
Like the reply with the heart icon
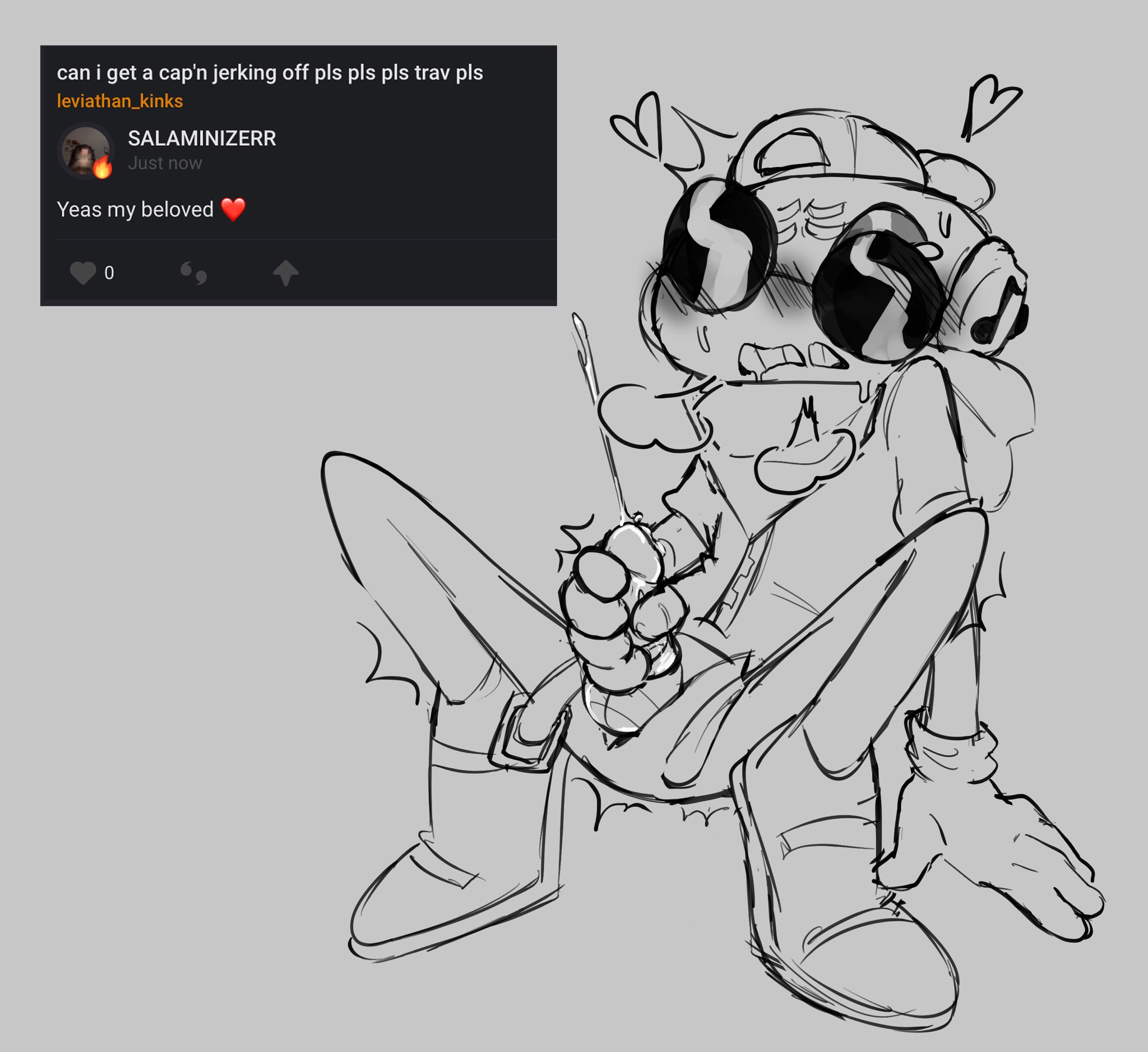83,273
